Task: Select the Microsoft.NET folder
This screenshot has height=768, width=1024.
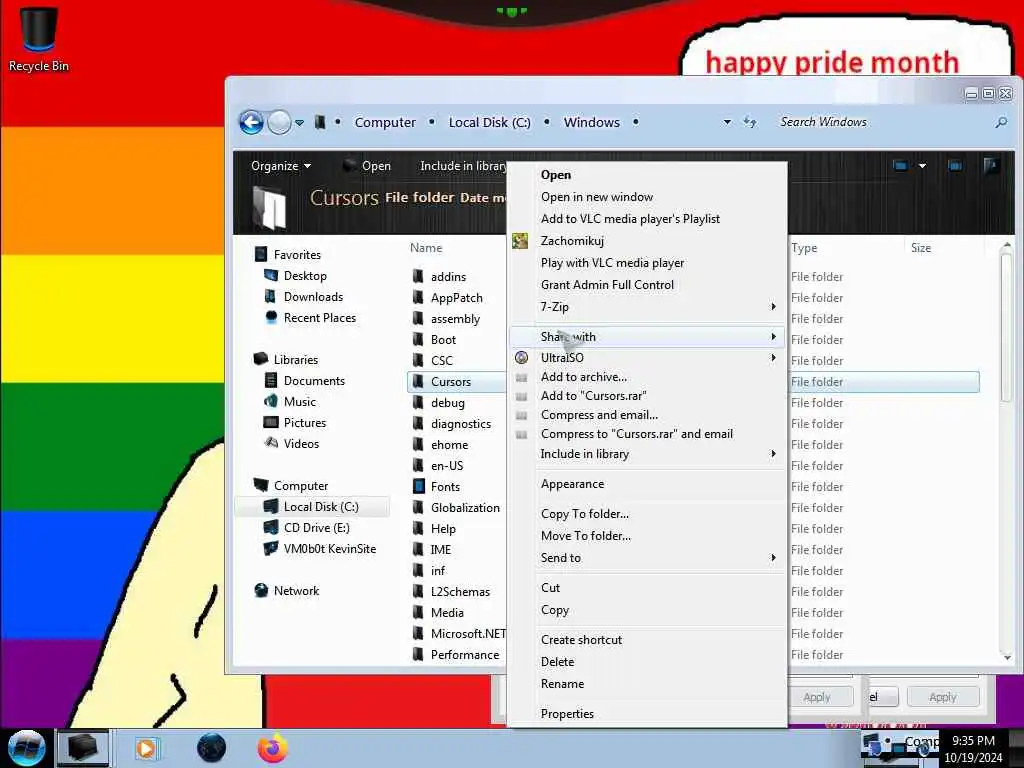Action: click(468, 633)
